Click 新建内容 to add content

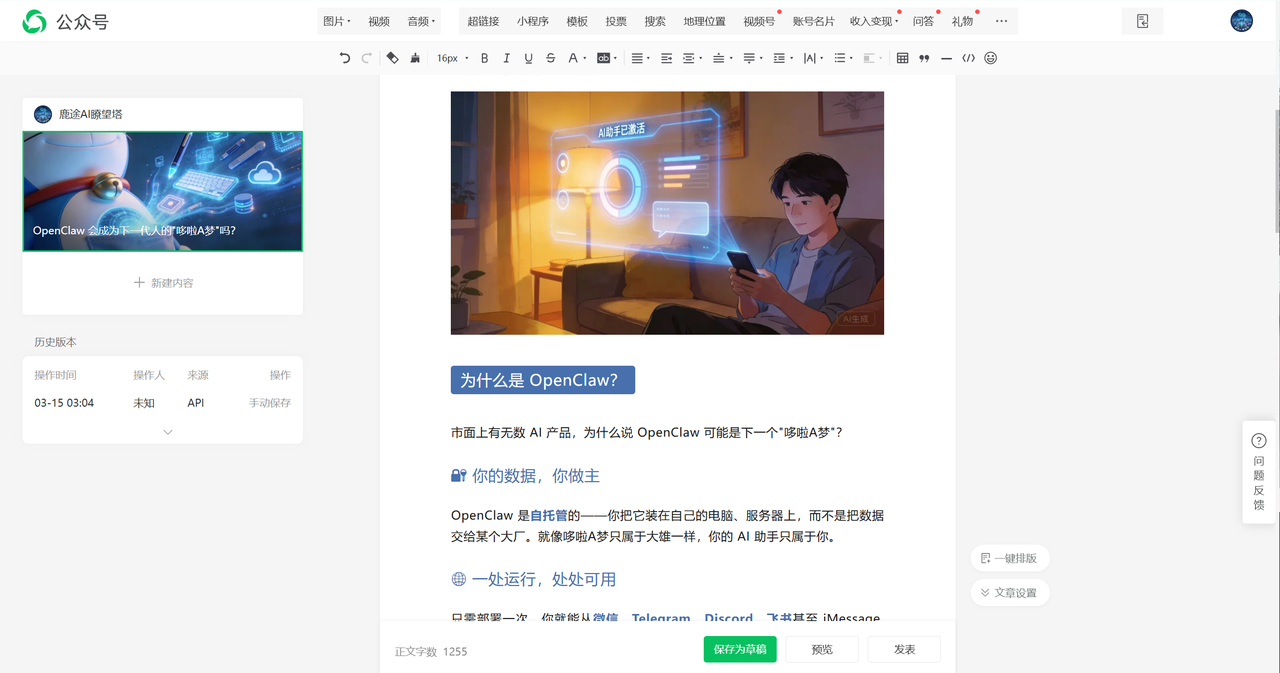(163, 283)
